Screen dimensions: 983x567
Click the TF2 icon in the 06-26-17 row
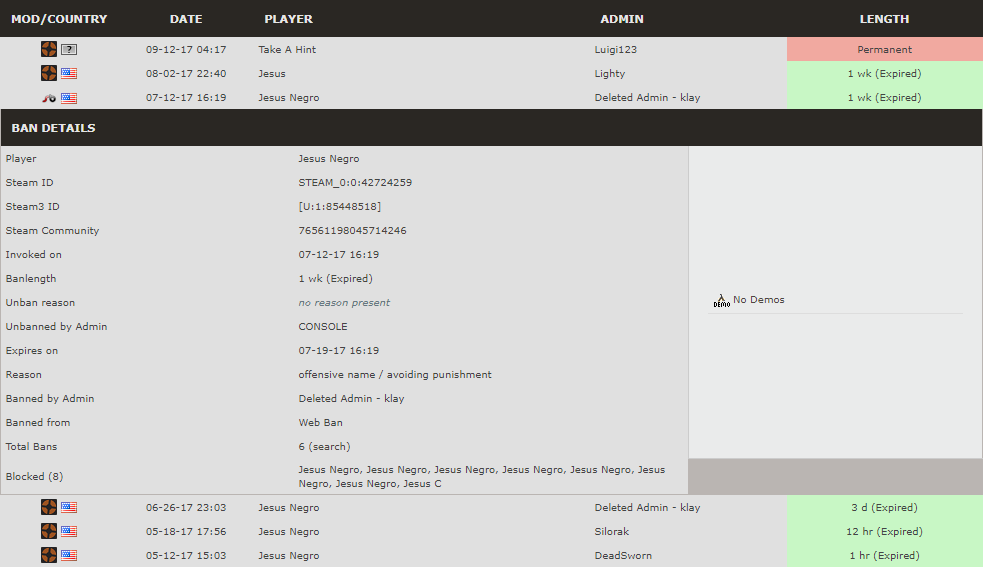coord(49,507)
